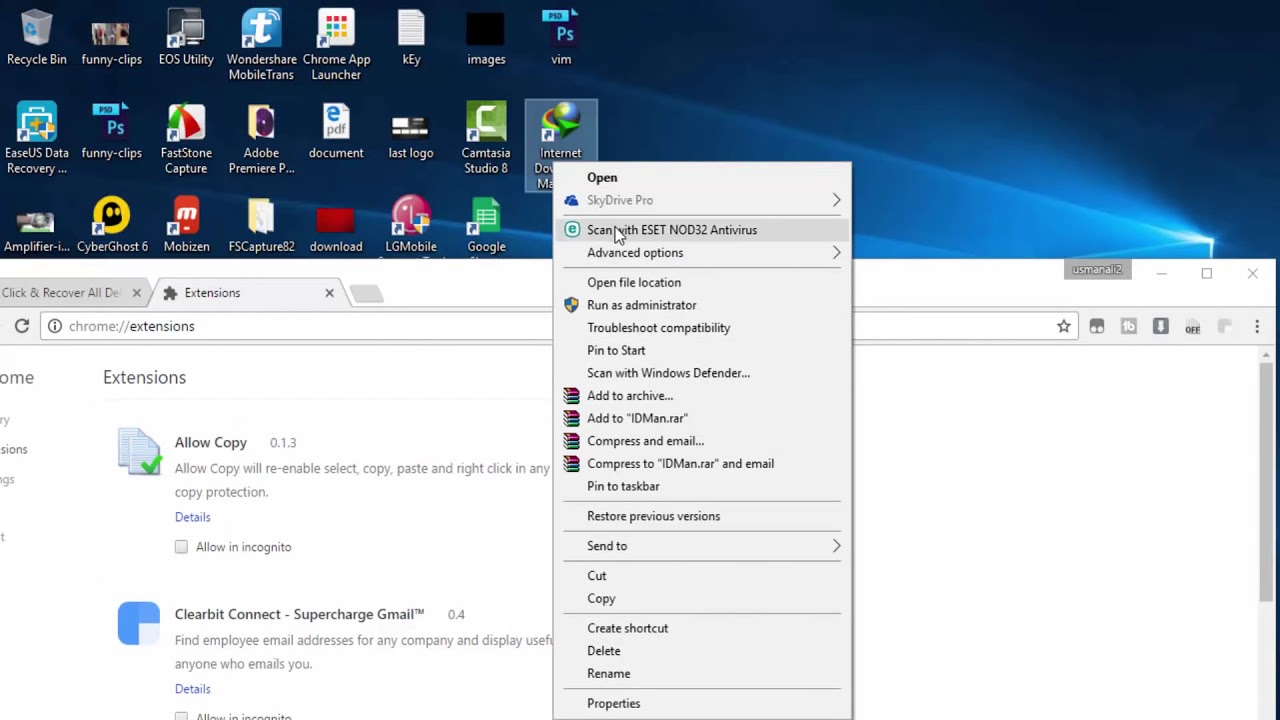
Task: Choose Troubleshoot compatibility
Action: coord(702,328)
